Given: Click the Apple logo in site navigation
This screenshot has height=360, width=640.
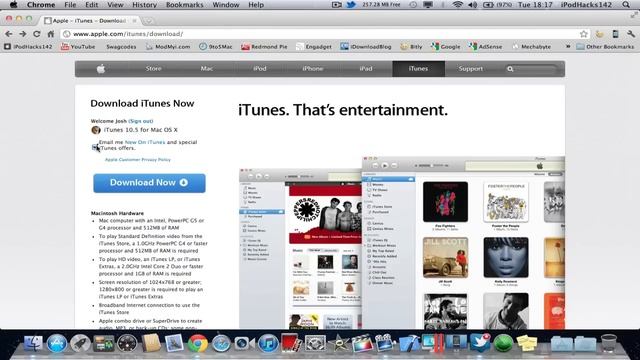Looking at the screenshot, I should 101,69.
